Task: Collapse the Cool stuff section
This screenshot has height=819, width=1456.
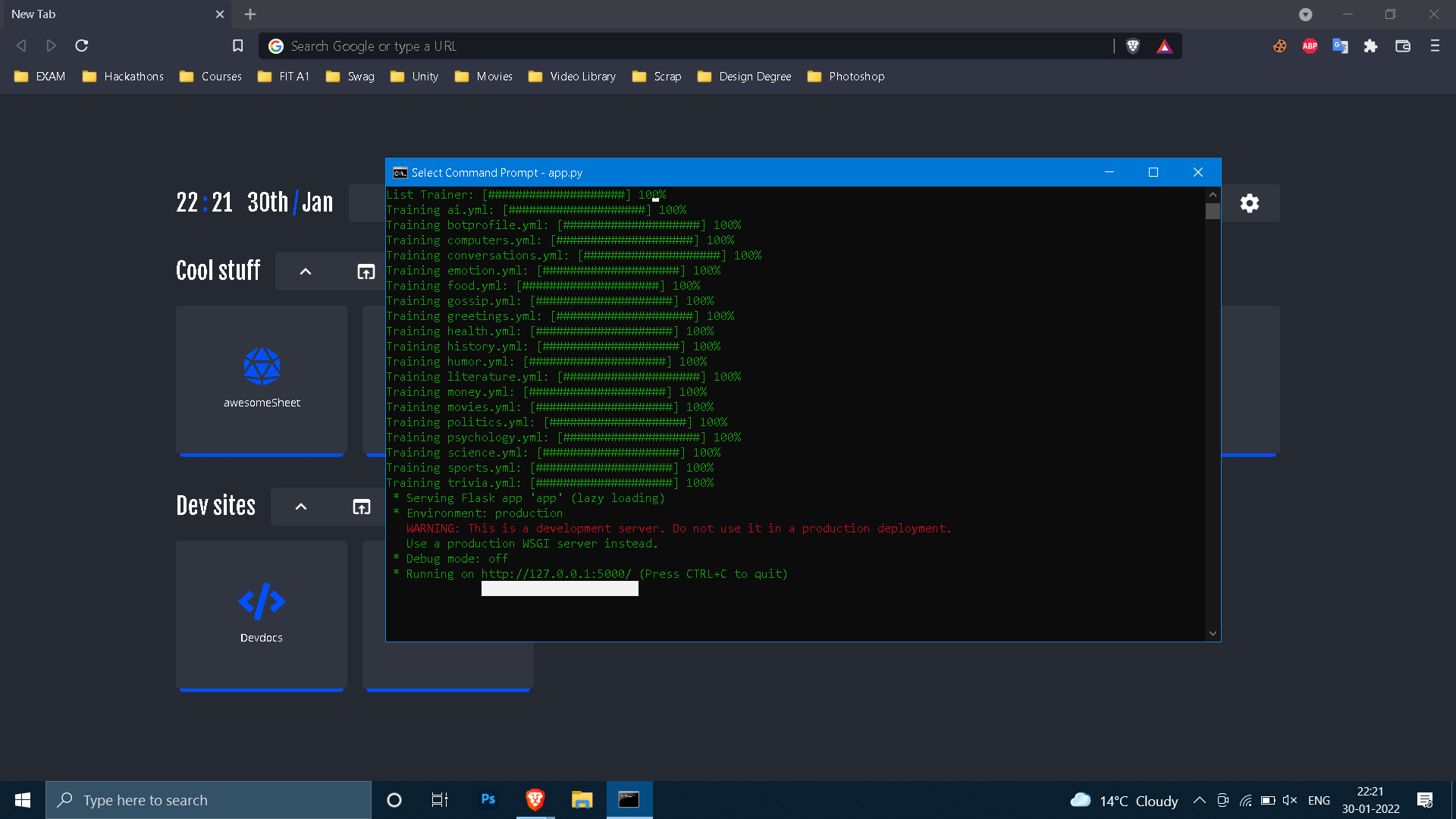Action: coord(306,271)
